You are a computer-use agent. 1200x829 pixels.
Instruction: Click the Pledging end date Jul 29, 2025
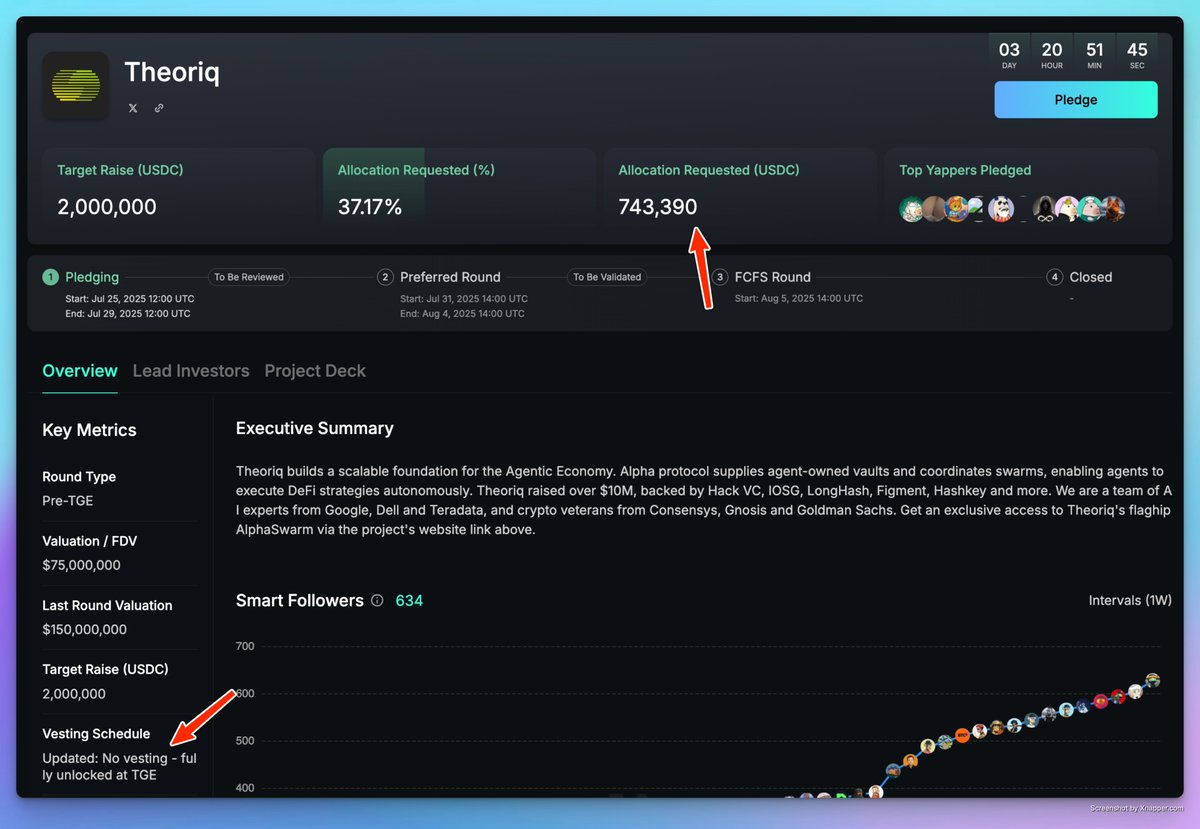tap(130, 314)
